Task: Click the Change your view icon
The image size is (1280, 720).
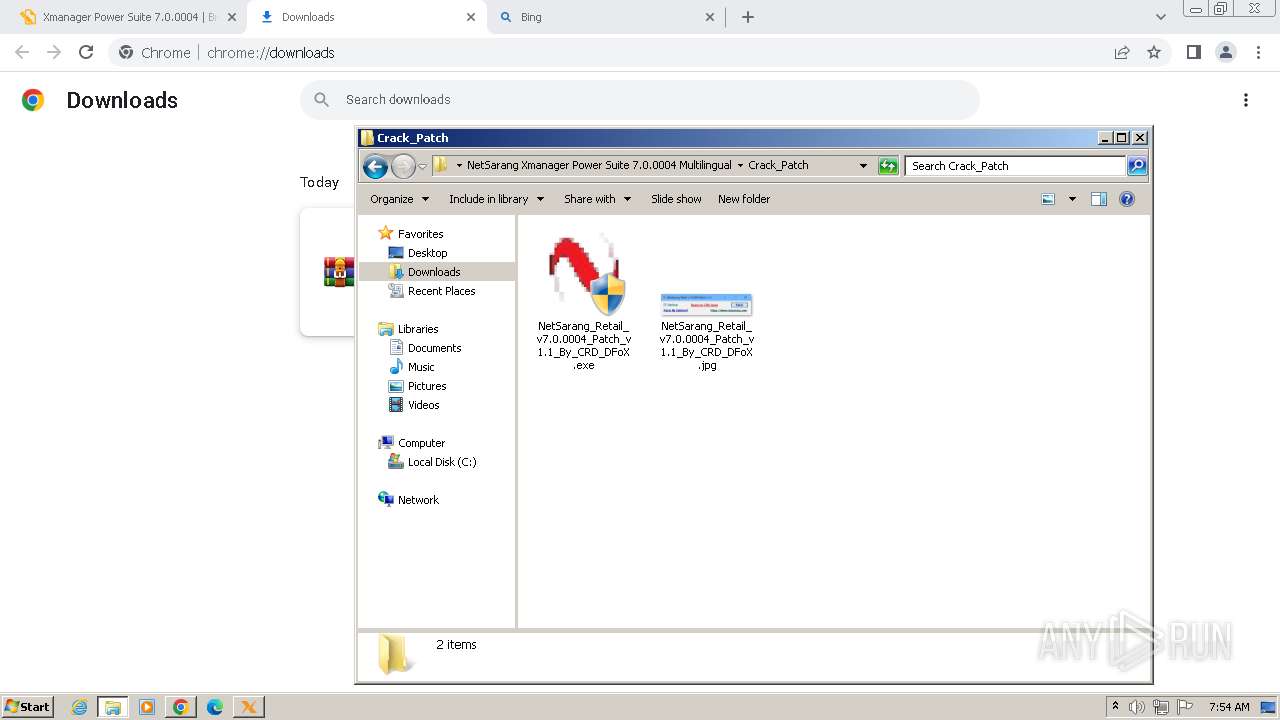Action: coord(1048,199)
